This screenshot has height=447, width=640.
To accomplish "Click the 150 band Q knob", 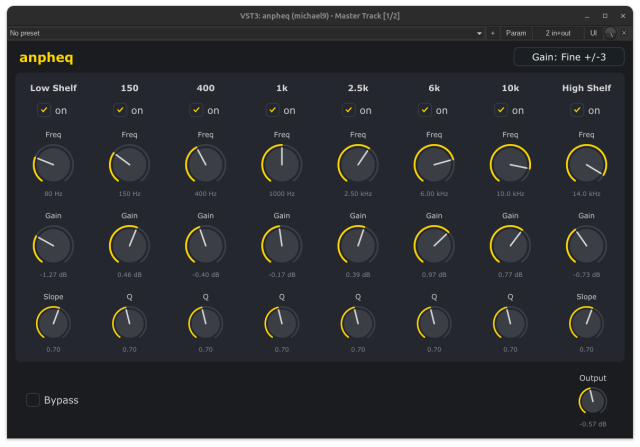I will (x=129, y=323).
